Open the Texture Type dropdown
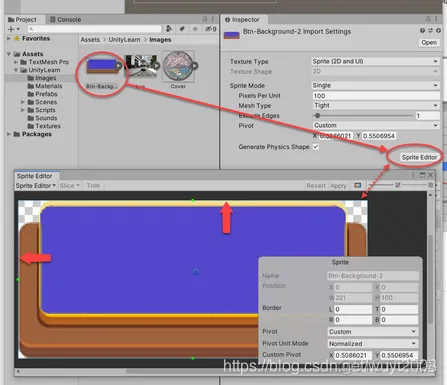 click(x=375, y=61)
